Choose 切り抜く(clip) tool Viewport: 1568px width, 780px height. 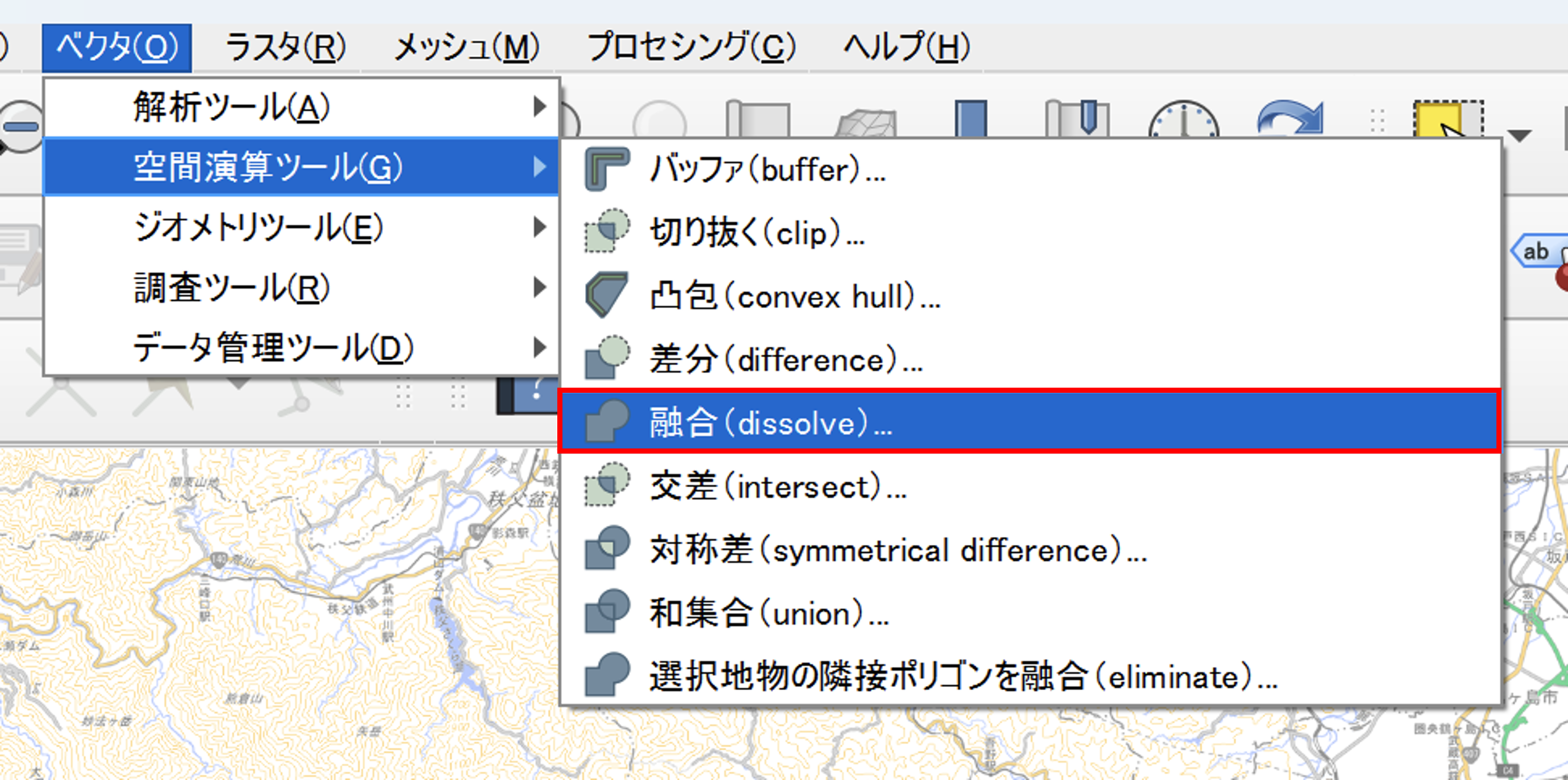1030,232
